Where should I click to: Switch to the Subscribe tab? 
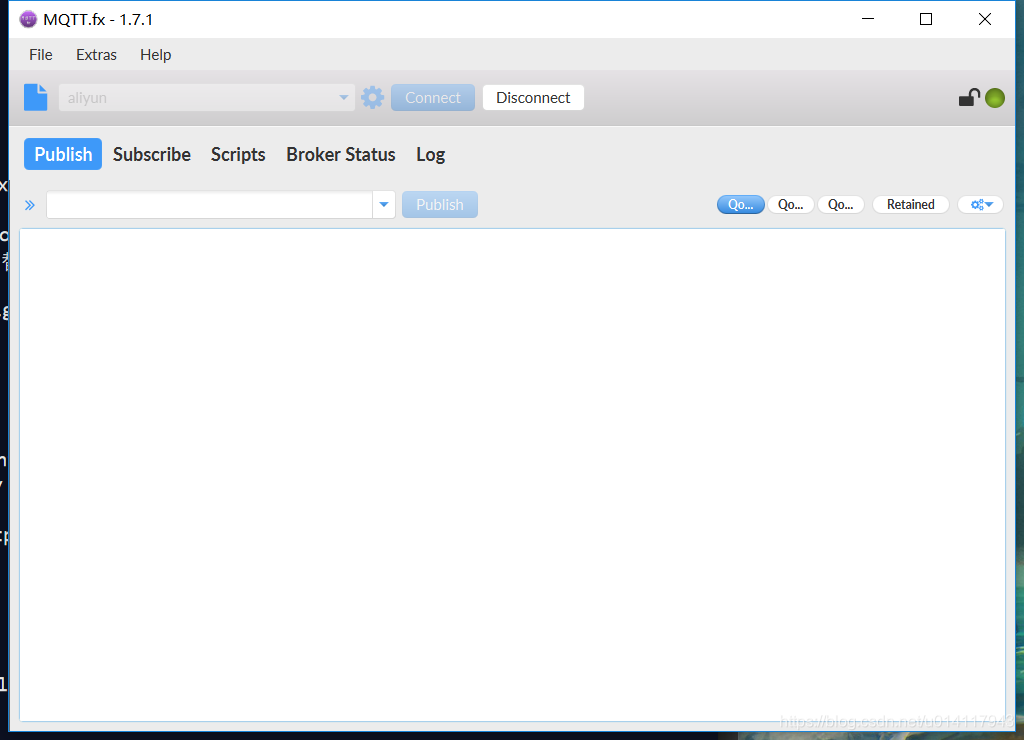coord(152,154)
